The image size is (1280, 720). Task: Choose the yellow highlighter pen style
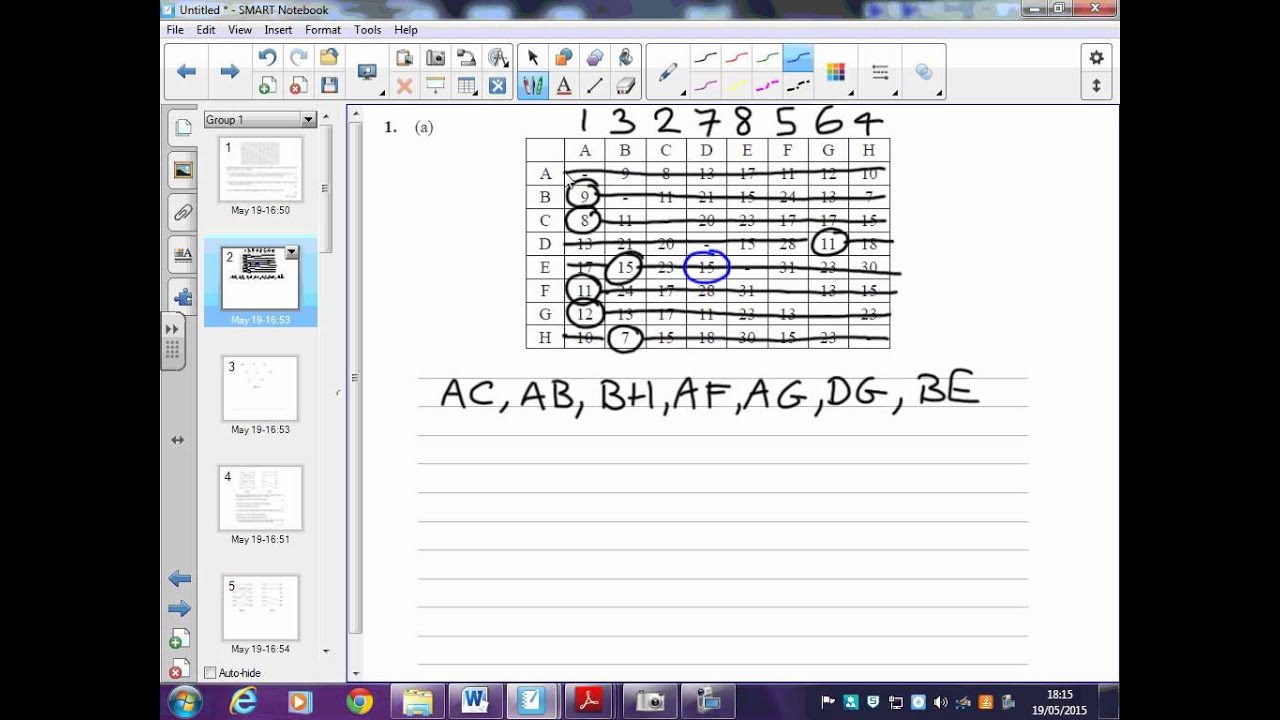point(737,86)
